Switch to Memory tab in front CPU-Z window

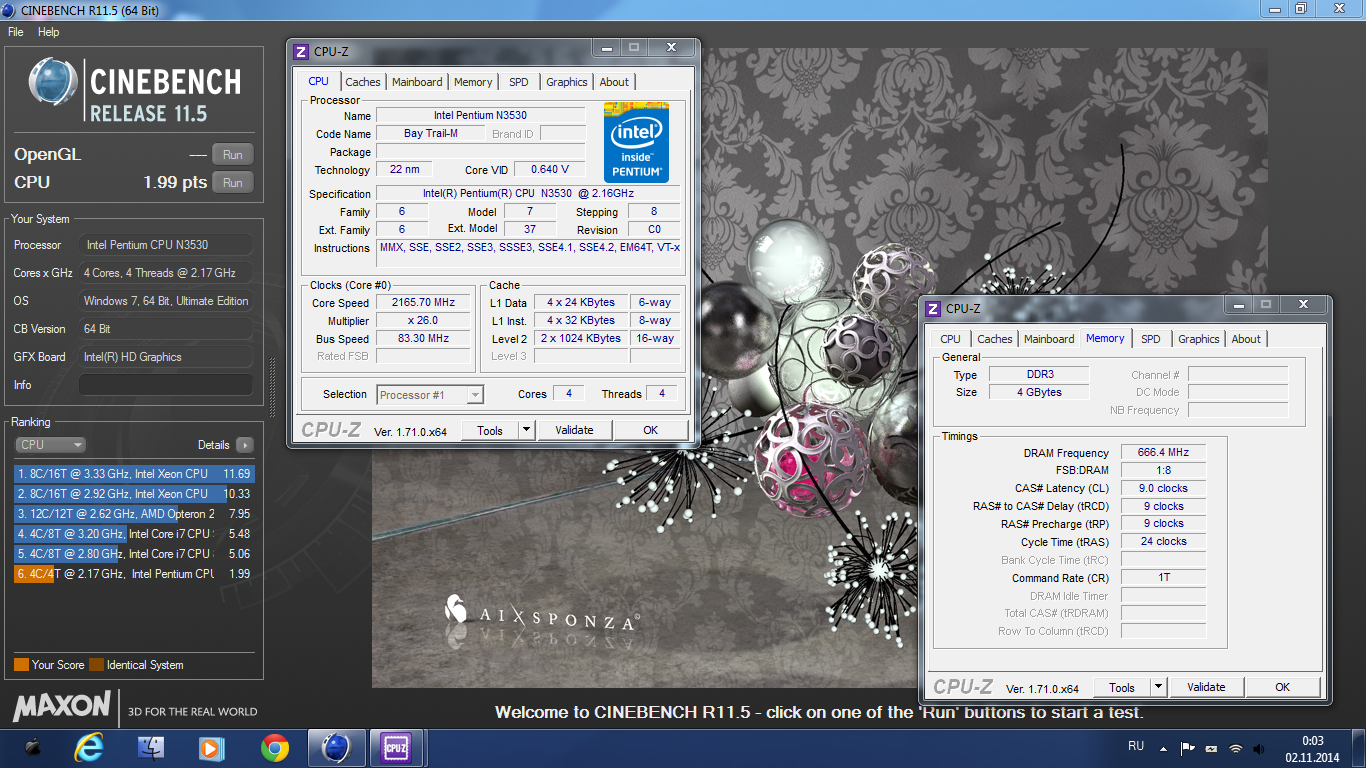[473, 82]
